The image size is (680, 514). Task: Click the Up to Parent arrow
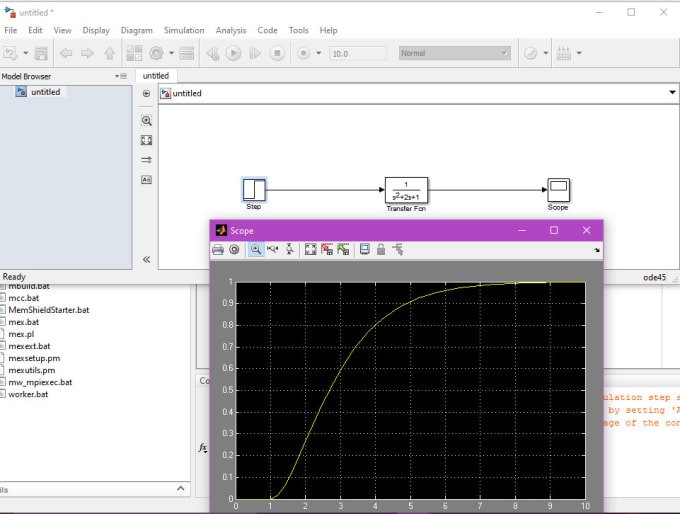[109, 53]
